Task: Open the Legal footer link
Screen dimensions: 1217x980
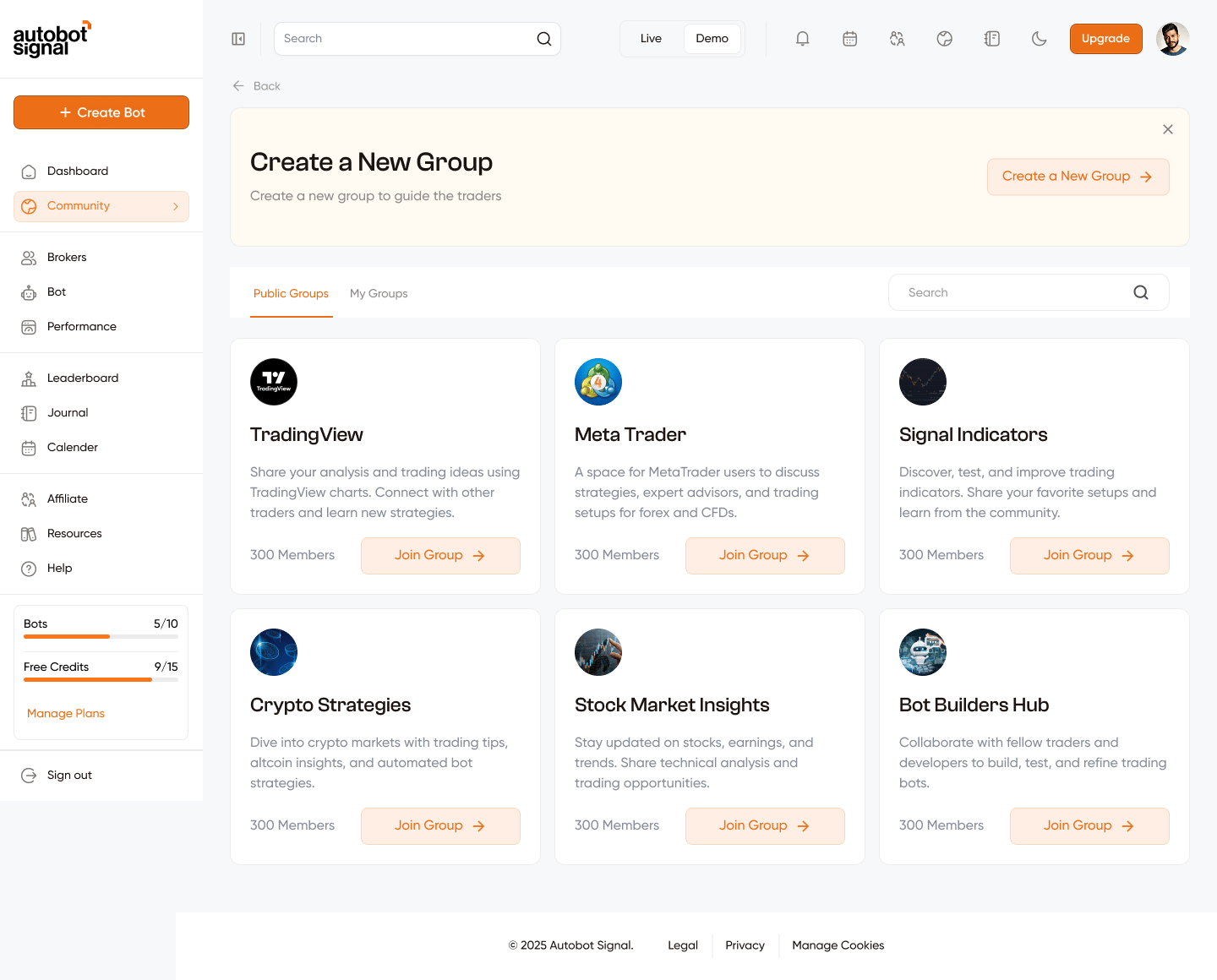Action: [x=683, y=945]
